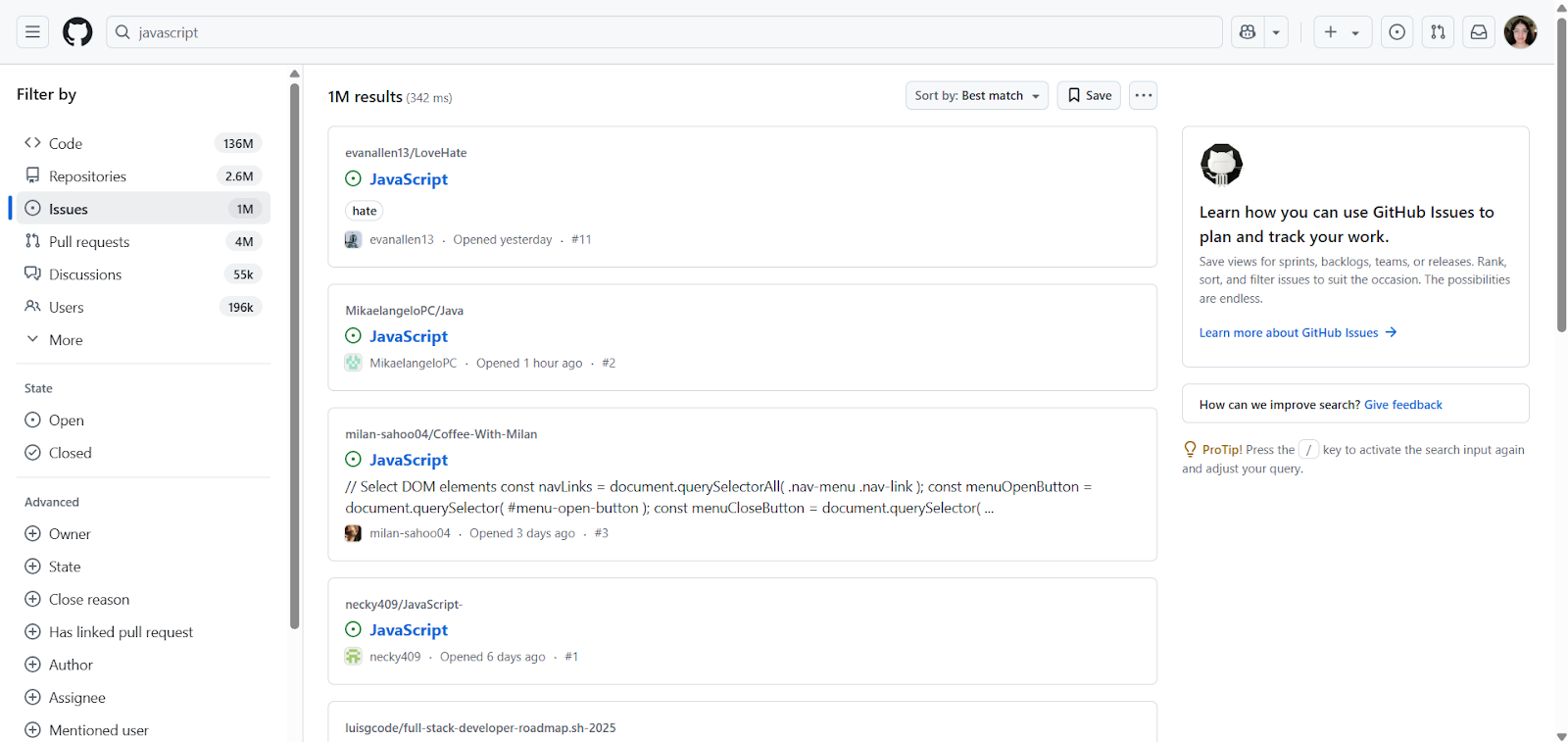This screenshot has width=1568, height=742.
Task: Open JavaScript issue in Coffee-With-Milan
Action: pyautogui.click(x=409, y=460)
